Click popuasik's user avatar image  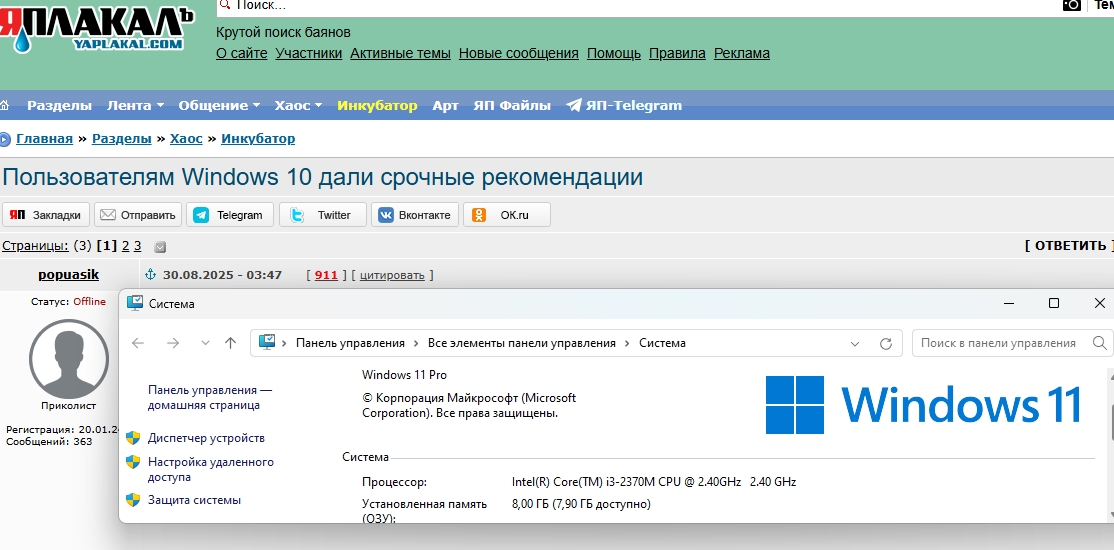click(69, 359)
